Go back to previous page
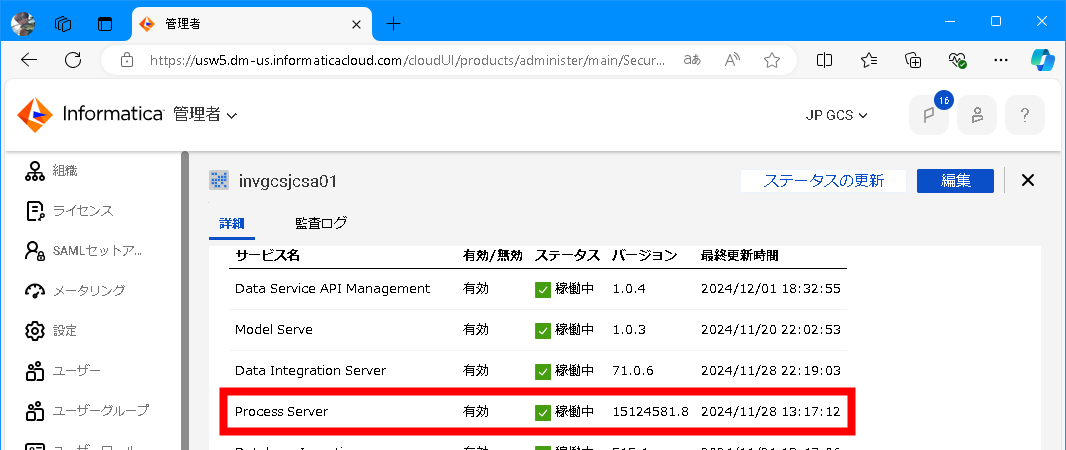This screenshot has width=1066, height=450. click(x=29, y=60)
